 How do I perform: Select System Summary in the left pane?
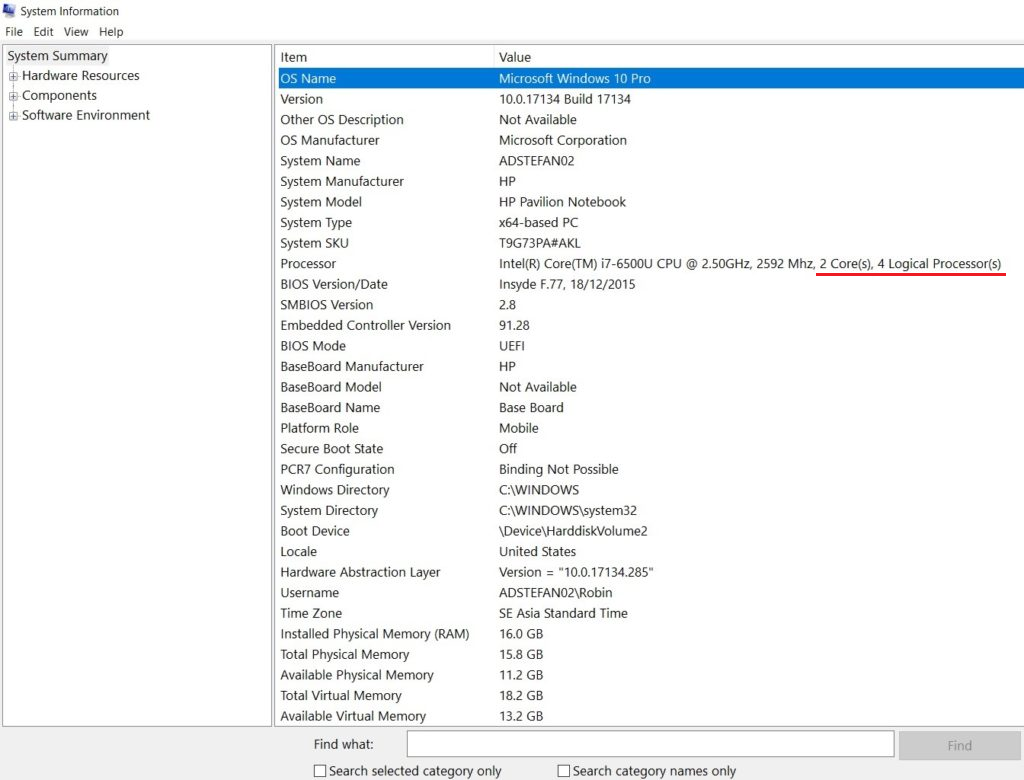coord(57,56)
